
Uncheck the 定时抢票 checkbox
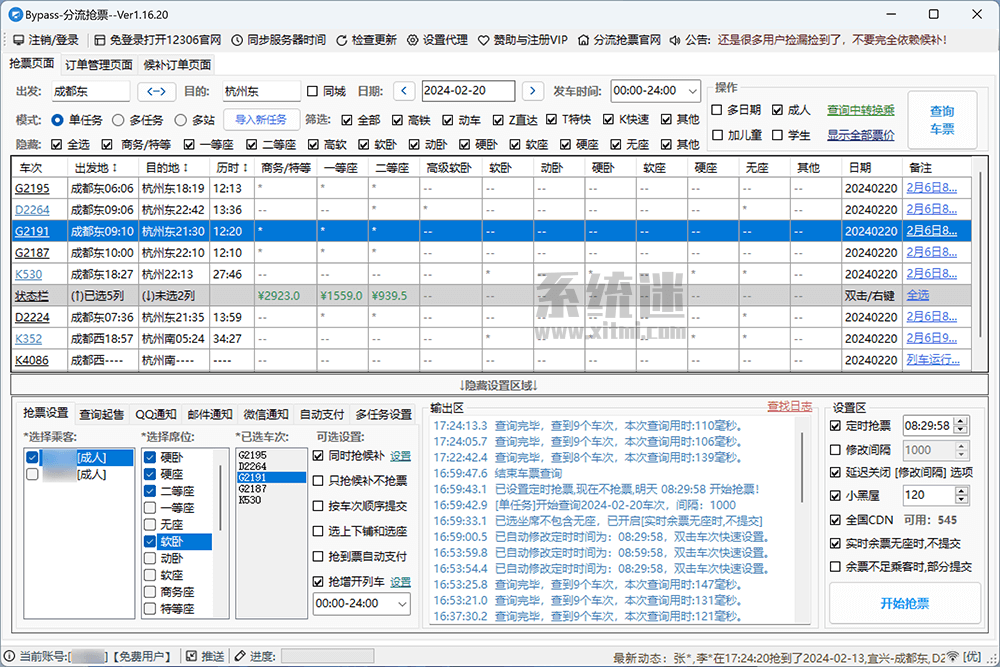point(835,425)
